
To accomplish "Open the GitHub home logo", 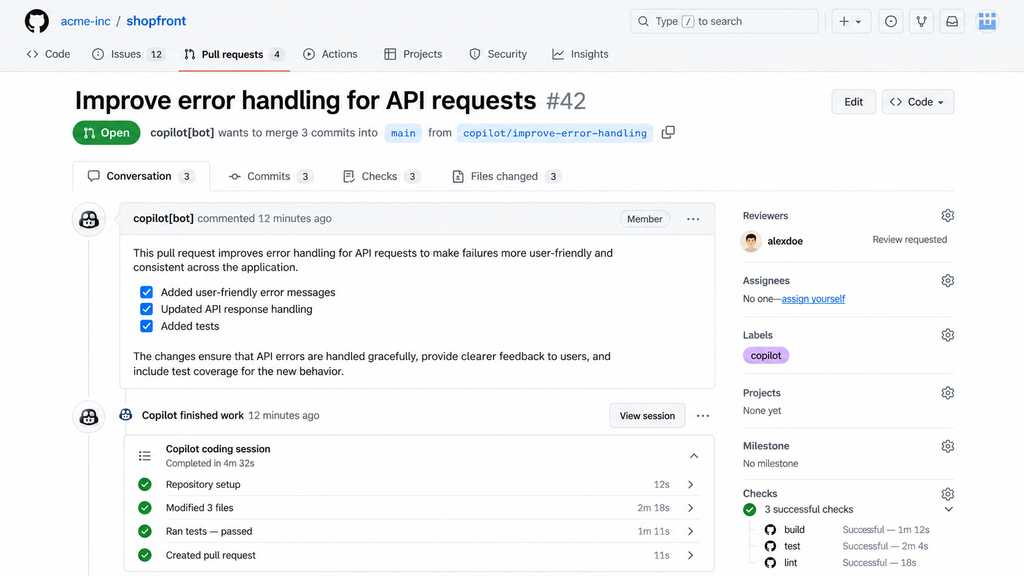I will pos(37,21).
